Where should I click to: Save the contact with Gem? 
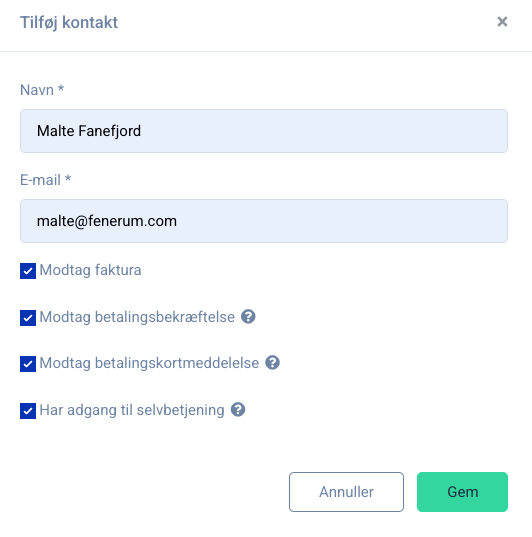462,492
